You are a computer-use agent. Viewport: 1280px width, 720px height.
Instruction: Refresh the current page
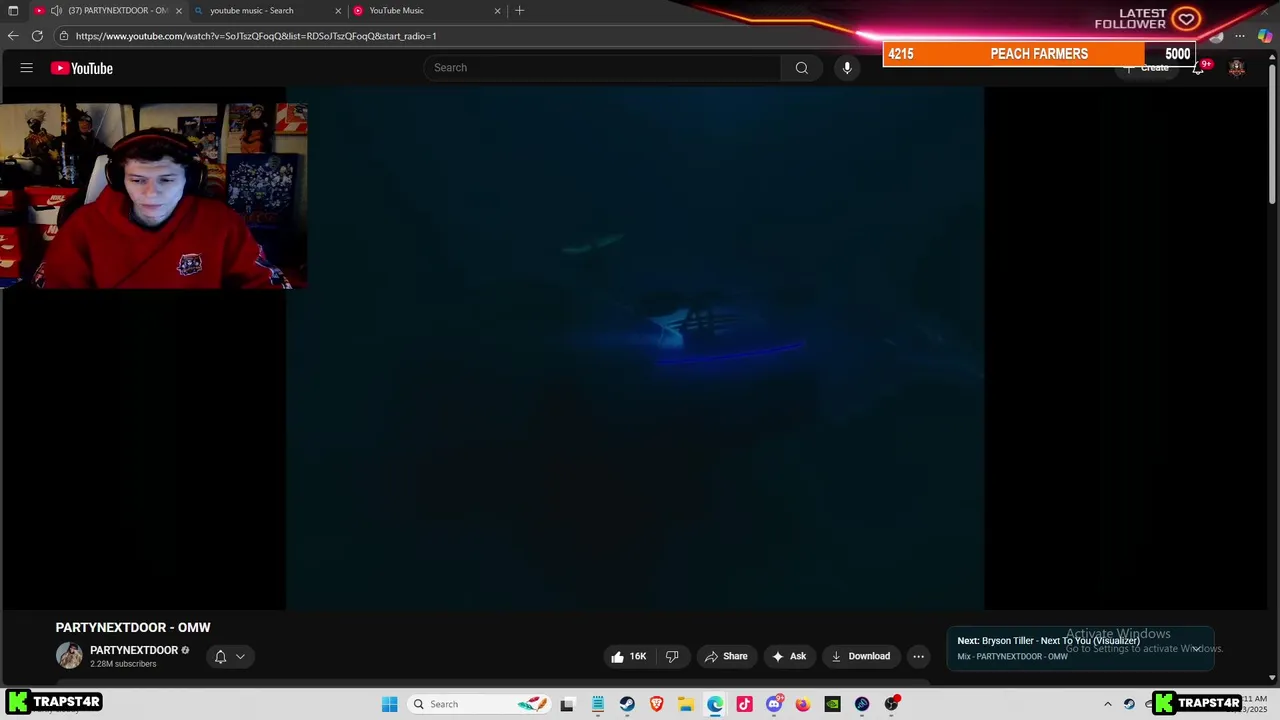[x=37, y=36]
